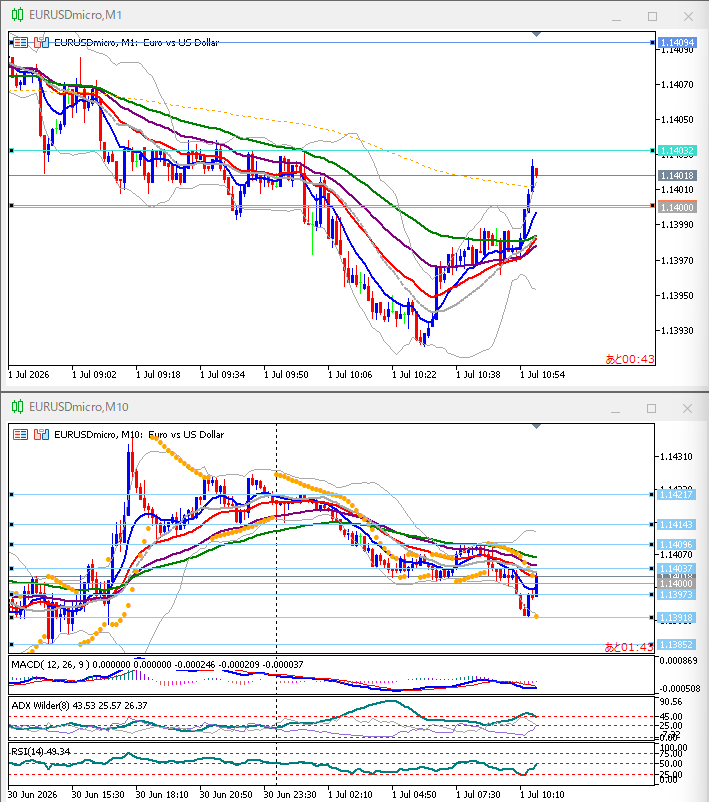Screen dimensions: 709x802
Task: Open Depth of Market icon in M10 chart
Action: point(20,435)
